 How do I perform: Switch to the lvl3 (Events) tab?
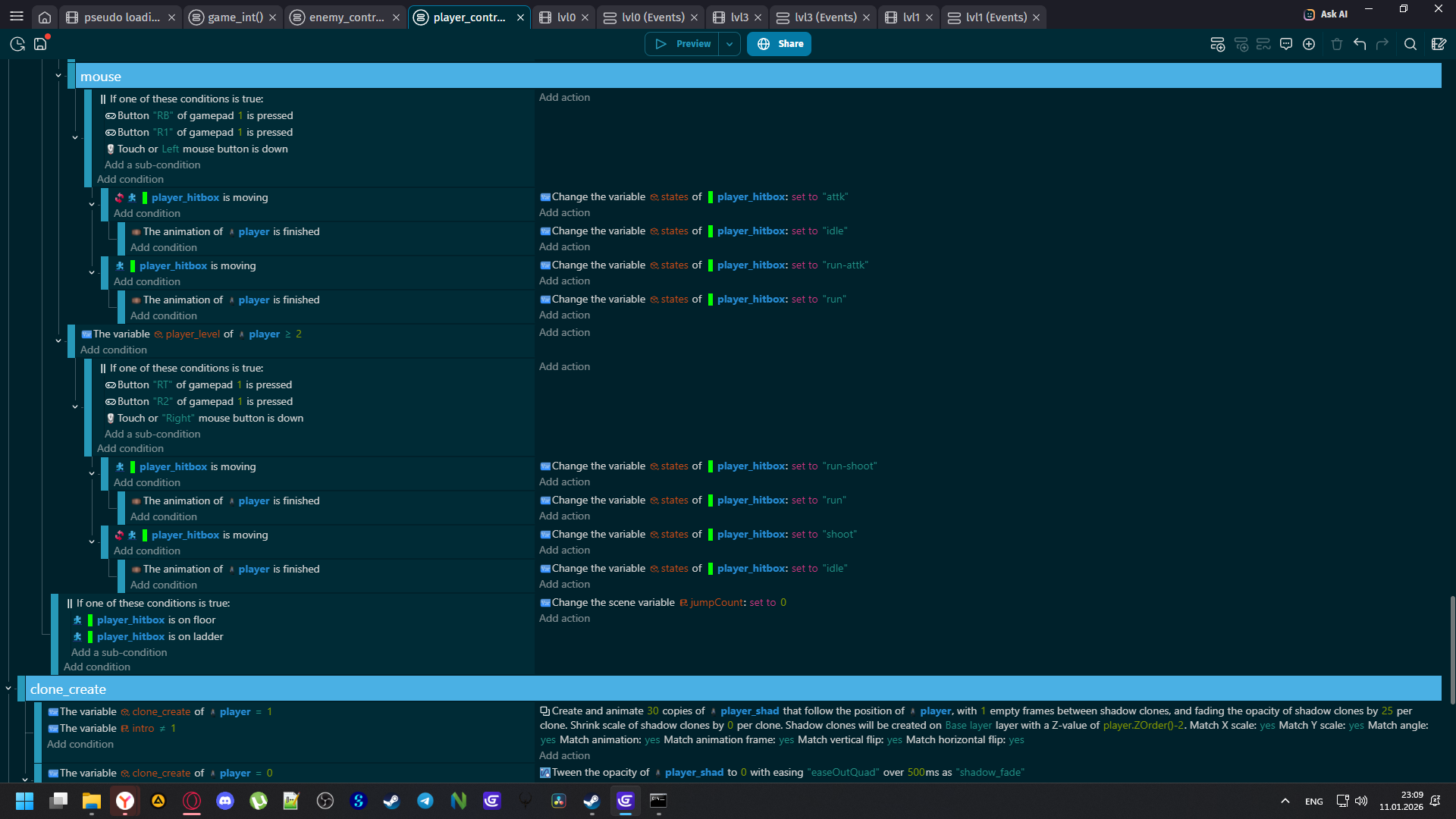[x=825, y=17]
